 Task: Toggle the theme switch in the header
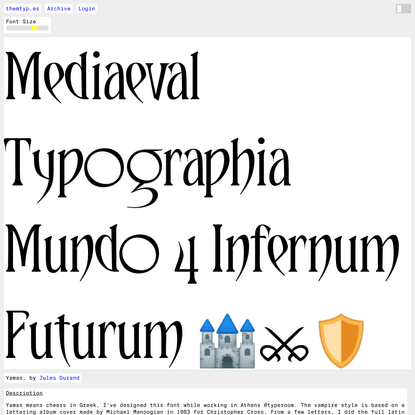pos(403,9)
